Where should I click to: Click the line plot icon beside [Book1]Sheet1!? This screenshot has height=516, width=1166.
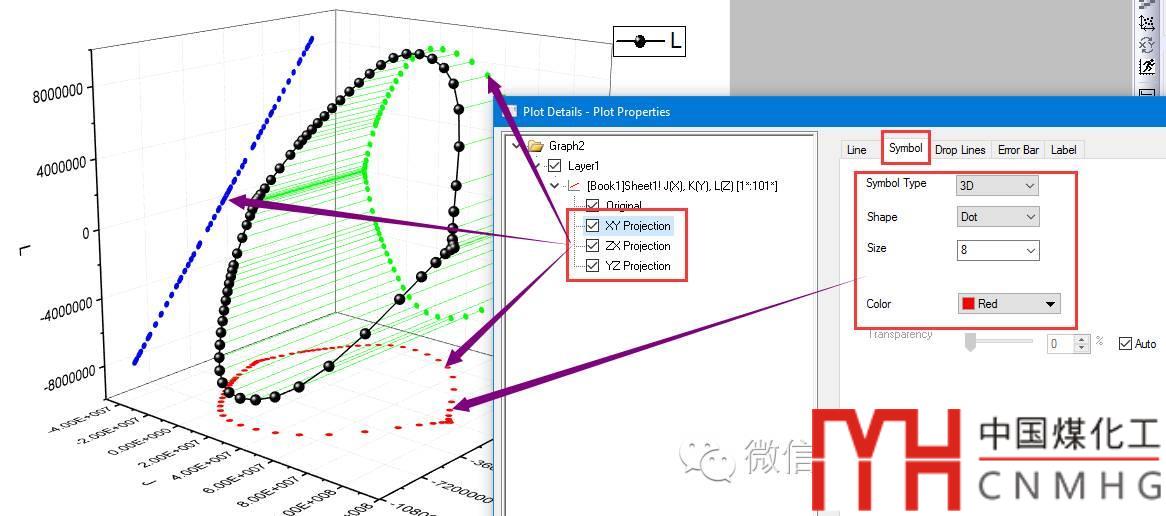(x=573, y=186)
